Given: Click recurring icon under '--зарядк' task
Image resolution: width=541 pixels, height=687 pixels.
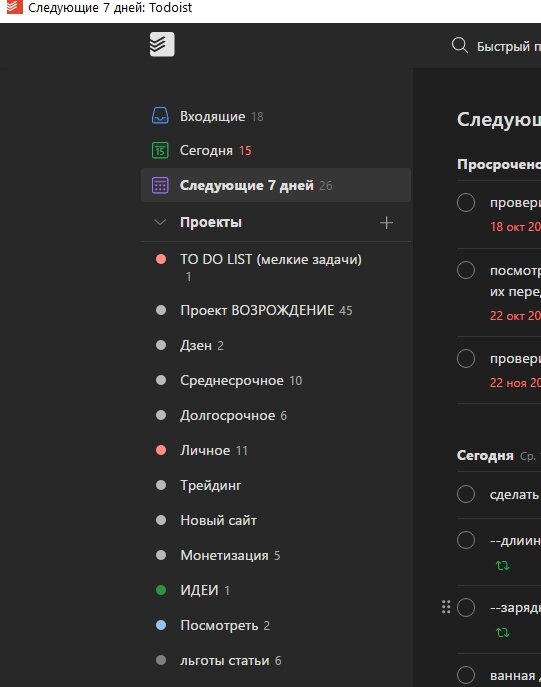Looking at the screenshot, I should 502,633.
